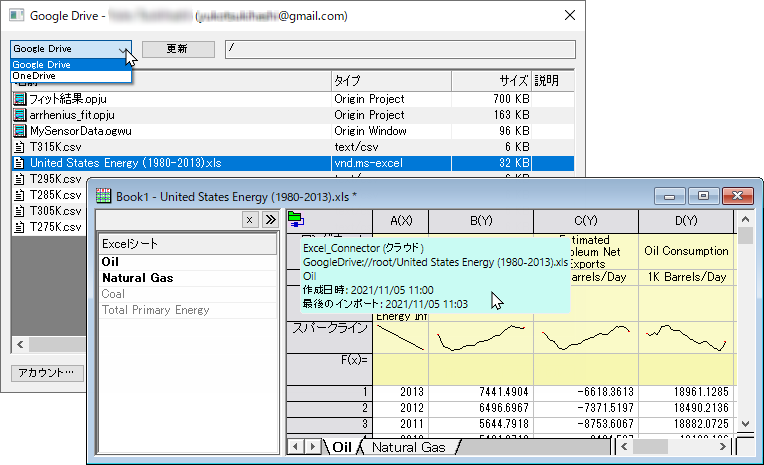Select the file フィット結果.opju
Viewport: 764px width, 465px height.
point(68,99)
